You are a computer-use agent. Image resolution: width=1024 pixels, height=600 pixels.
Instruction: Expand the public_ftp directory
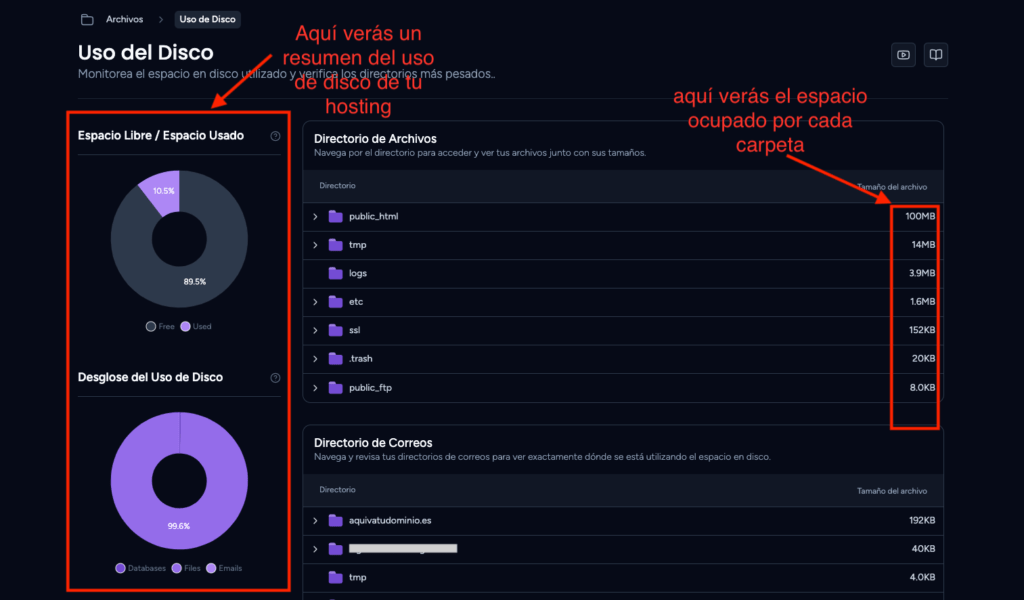coord(315,388)
